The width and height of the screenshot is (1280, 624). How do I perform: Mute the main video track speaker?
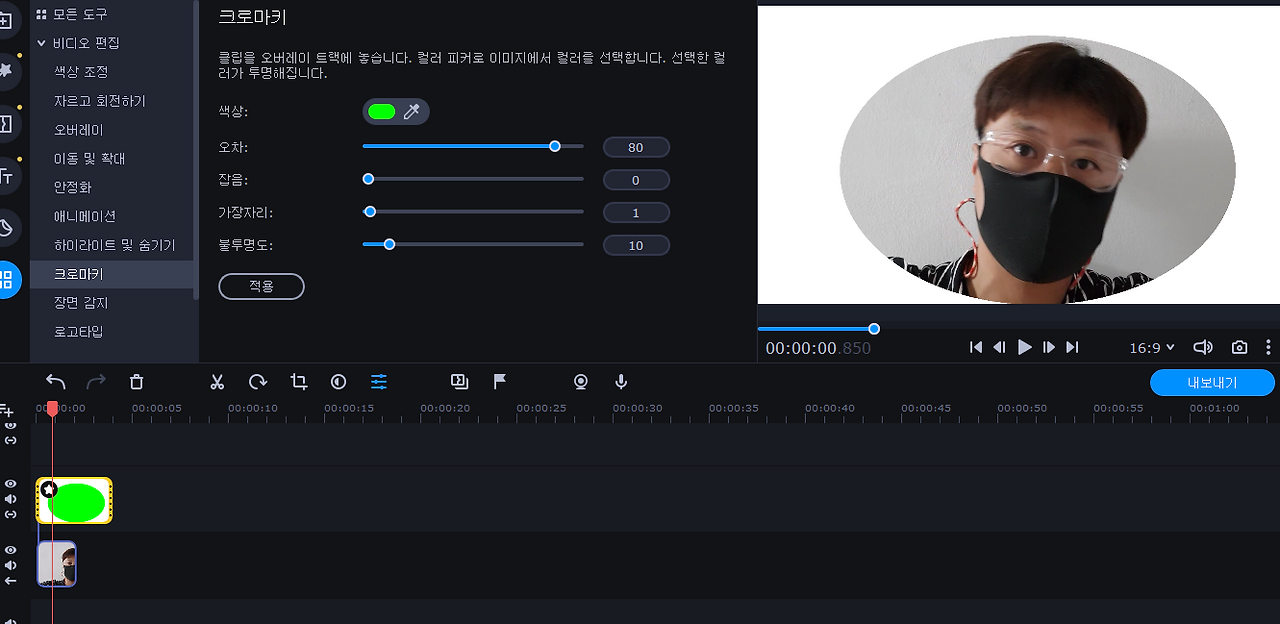point(11,565)
